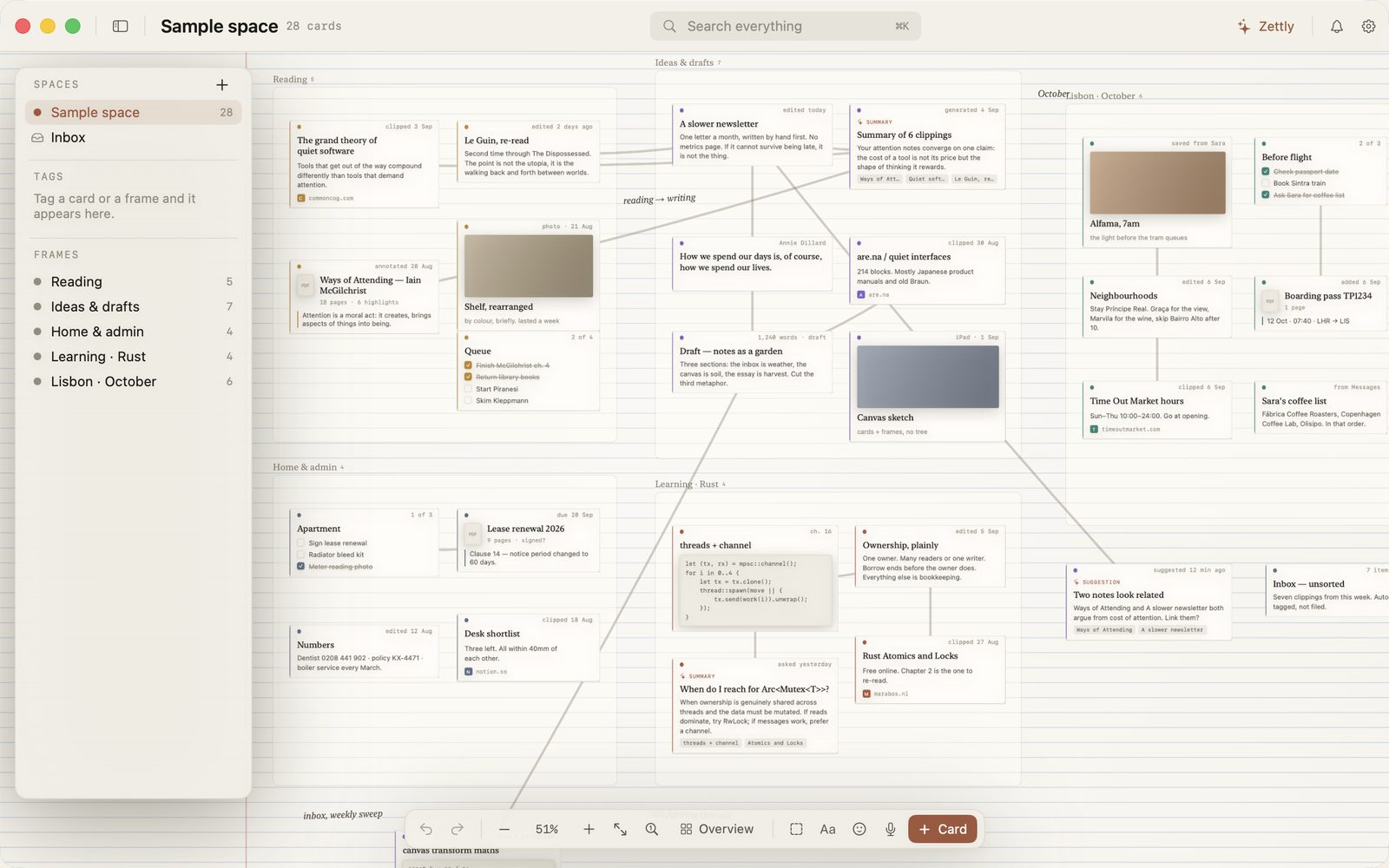1389x868 pixels.
Task: Select Home & admin frame in sidebar
Action: tap(133, 332)
